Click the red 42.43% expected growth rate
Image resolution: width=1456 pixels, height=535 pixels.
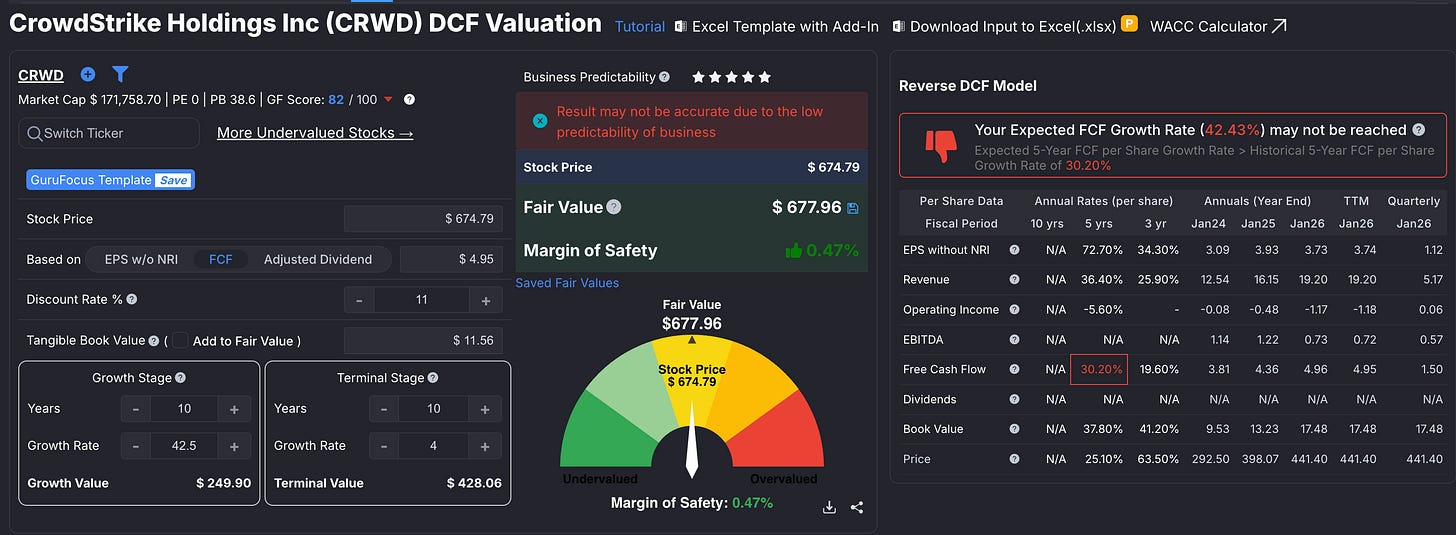1232,130
